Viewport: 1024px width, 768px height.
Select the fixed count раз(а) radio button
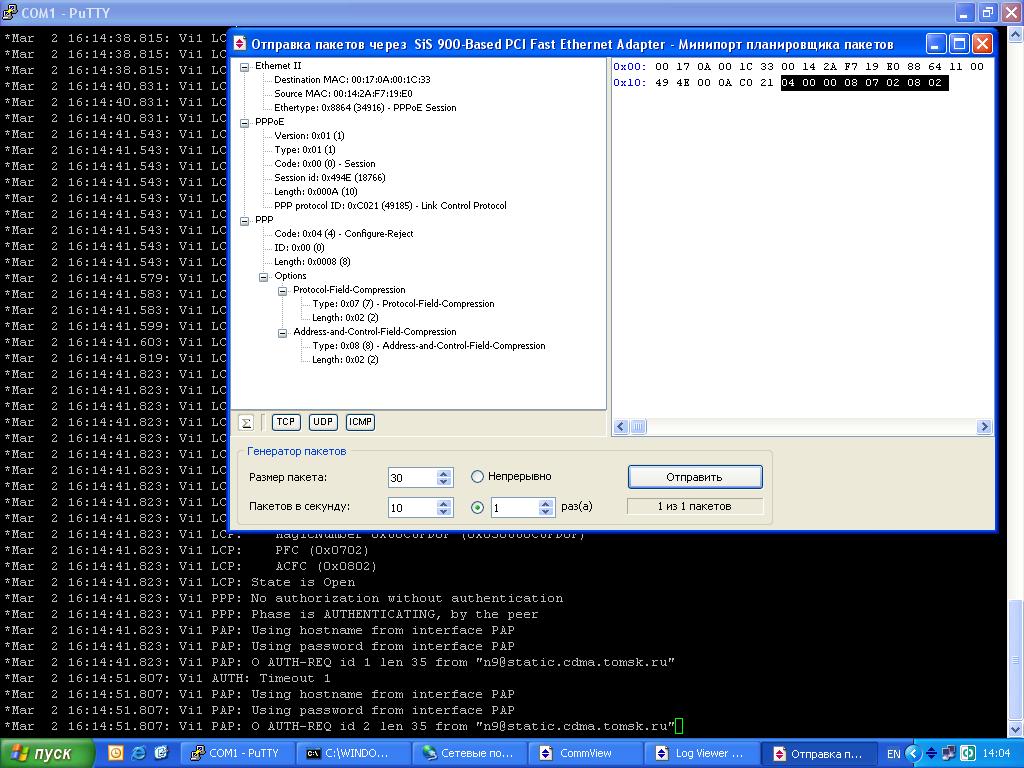(x=477, y=507)
